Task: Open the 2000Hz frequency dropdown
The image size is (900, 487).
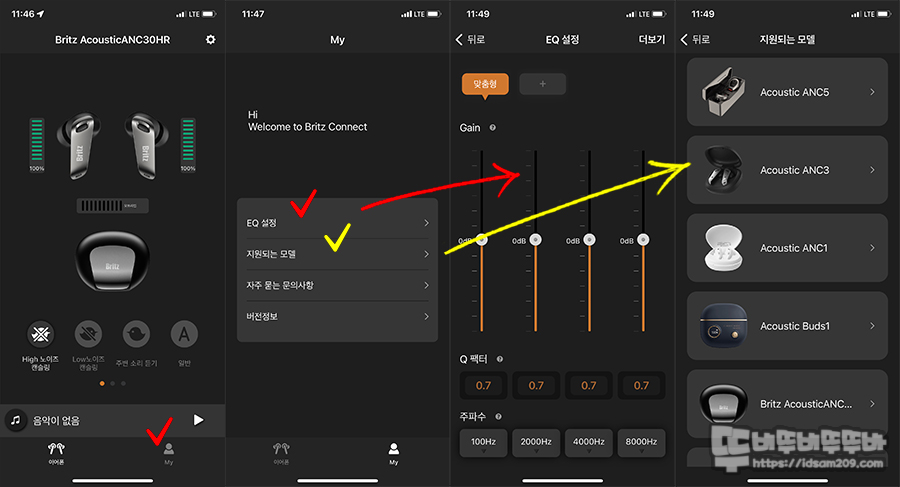Action: coord(536,443)
